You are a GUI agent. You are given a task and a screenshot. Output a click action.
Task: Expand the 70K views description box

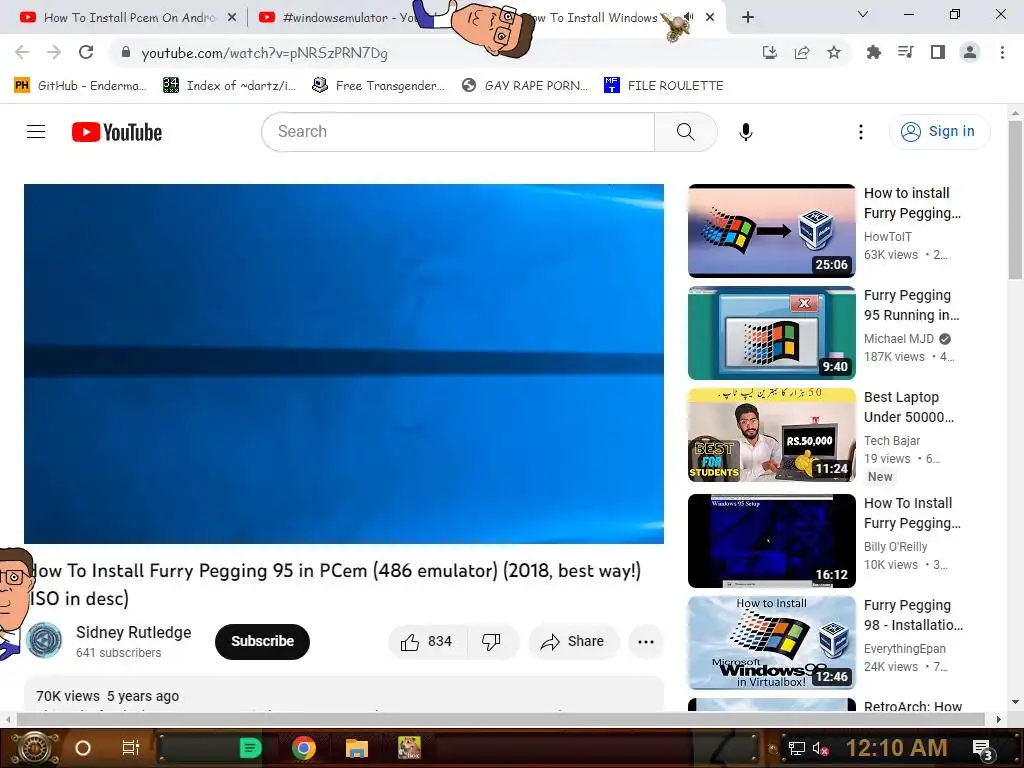[344, 695]
